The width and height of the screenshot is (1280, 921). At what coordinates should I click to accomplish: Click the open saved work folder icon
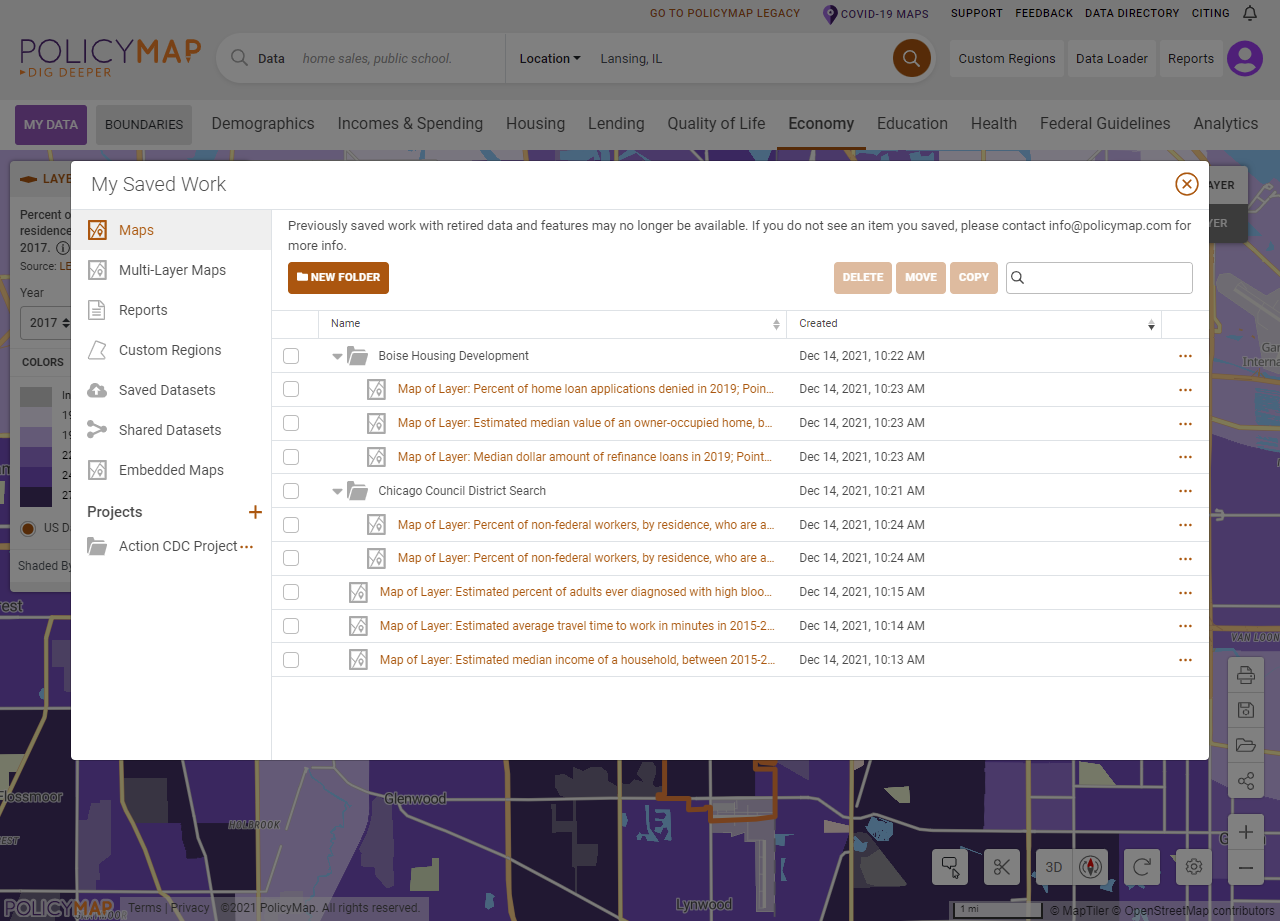click(1245, 745)
